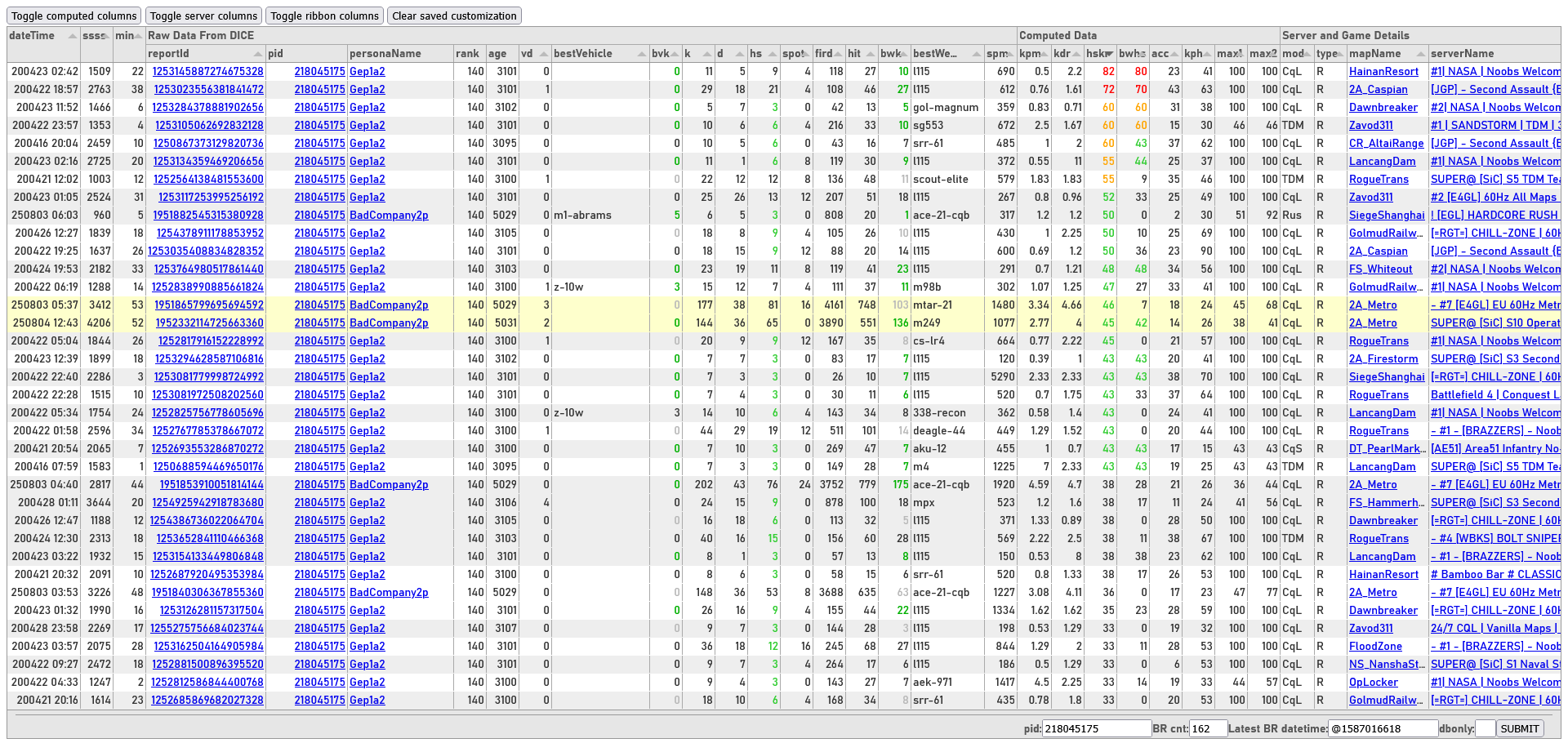Click the SUBMIT button
1568x752 pixels.
1520,729
